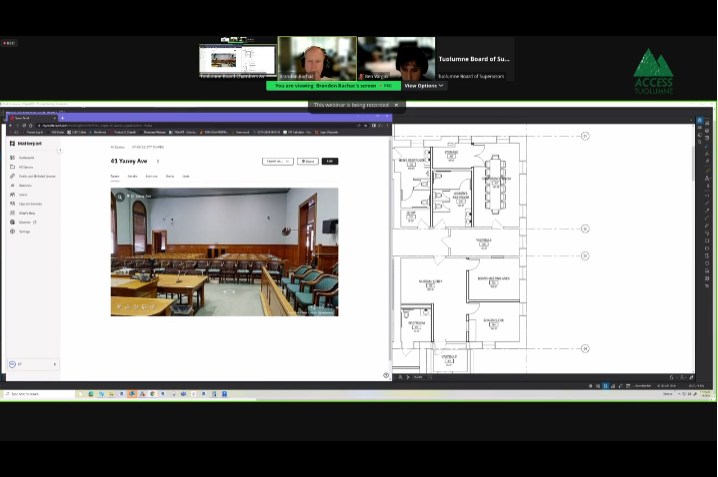
Task: Select Brandon Bachar's video thumbnail
Action: coord(317,58)
